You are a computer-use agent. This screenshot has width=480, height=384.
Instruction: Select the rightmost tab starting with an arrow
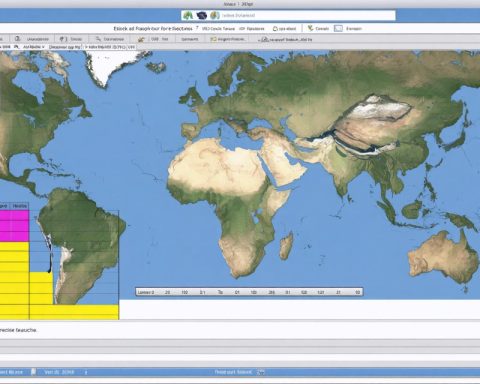point(110,47)
